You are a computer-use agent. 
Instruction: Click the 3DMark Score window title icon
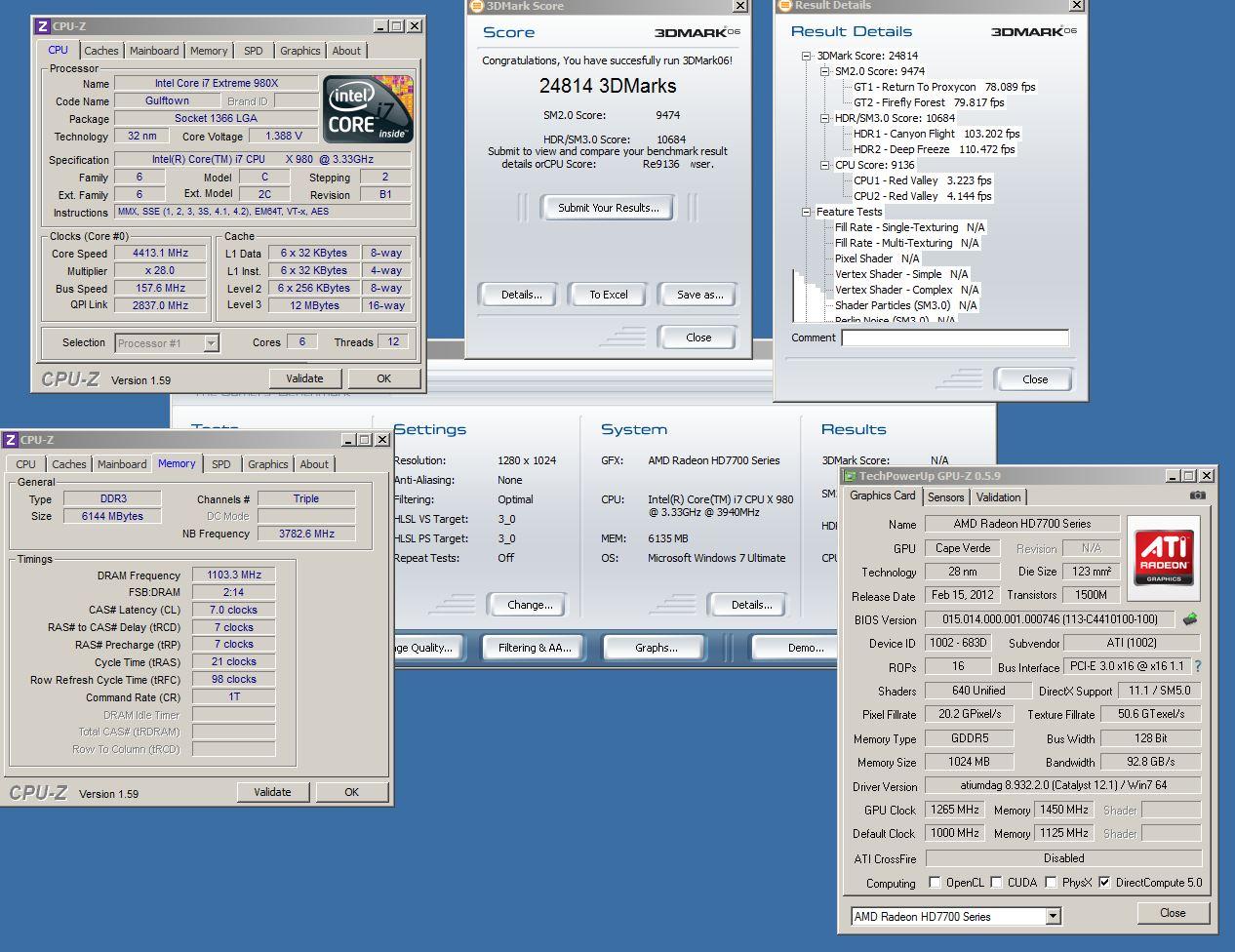(x=476, y=6)
